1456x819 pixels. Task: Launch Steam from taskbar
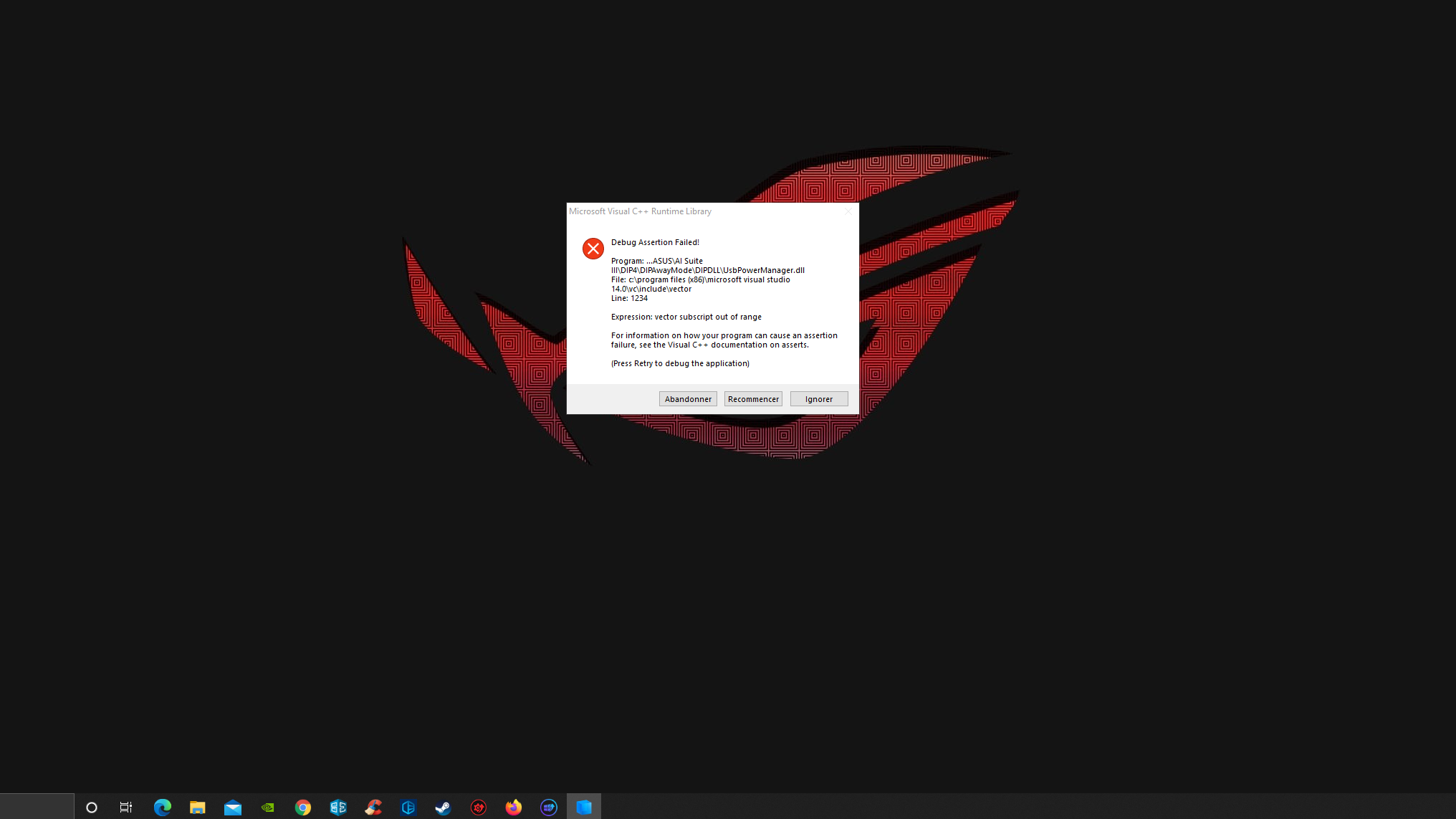[x=443, y=808]
